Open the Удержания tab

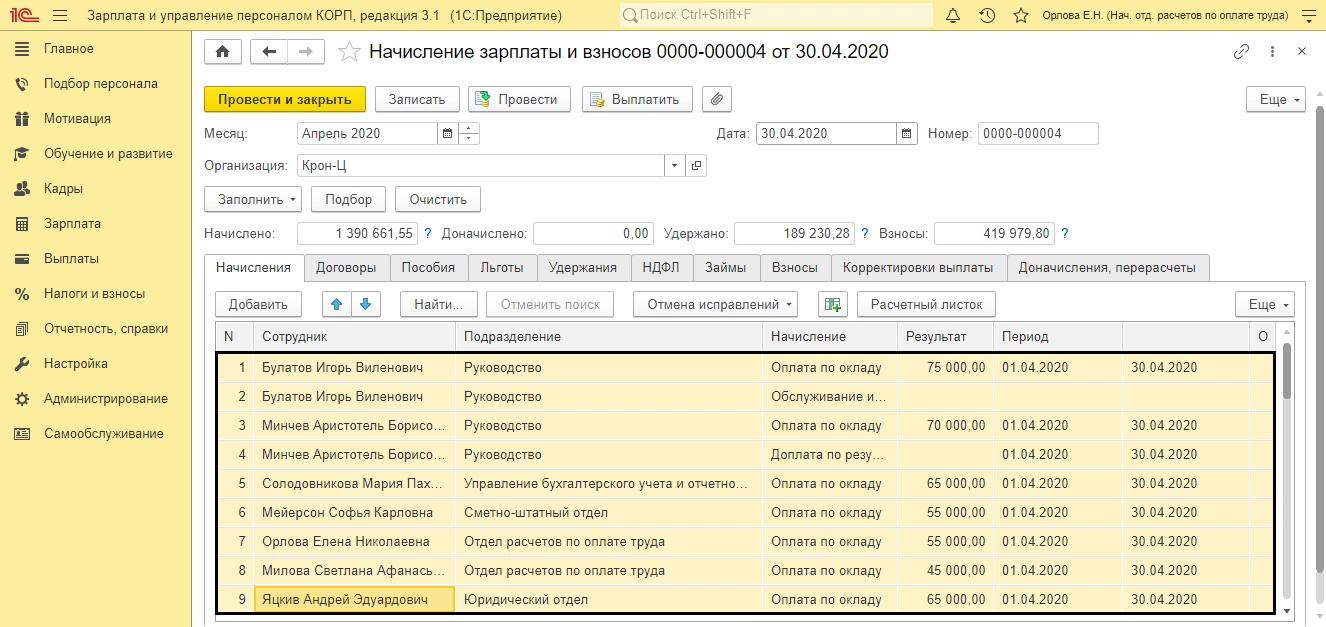[x=583, y=267]
